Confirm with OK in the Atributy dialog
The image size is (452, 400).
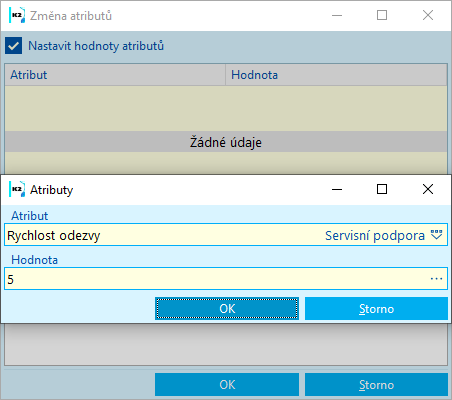227,309
